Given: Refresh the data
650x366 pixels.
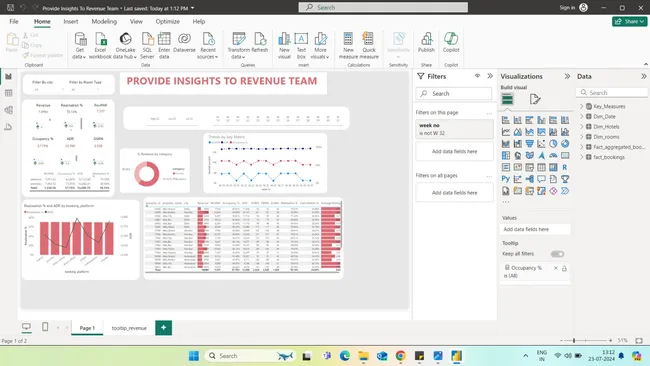Looking at the screenshot, I should 260,43.
